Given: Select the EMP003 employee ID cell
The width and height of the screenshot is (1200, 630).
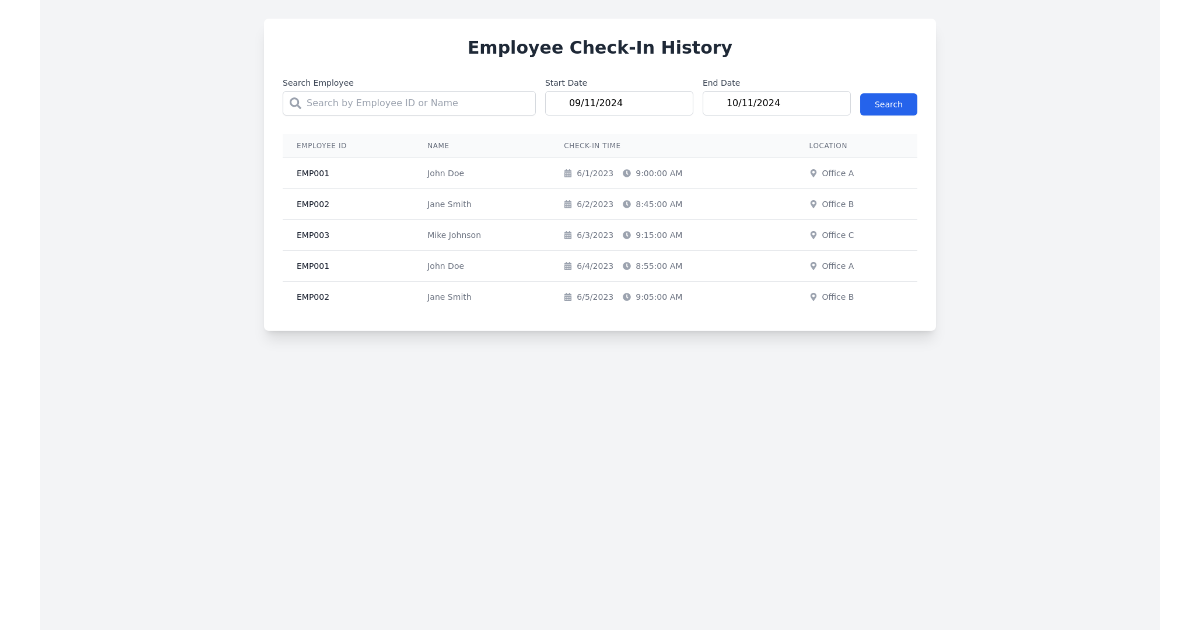Looking at the screenshot, I should pyautogui.click(x=312, y=234).
